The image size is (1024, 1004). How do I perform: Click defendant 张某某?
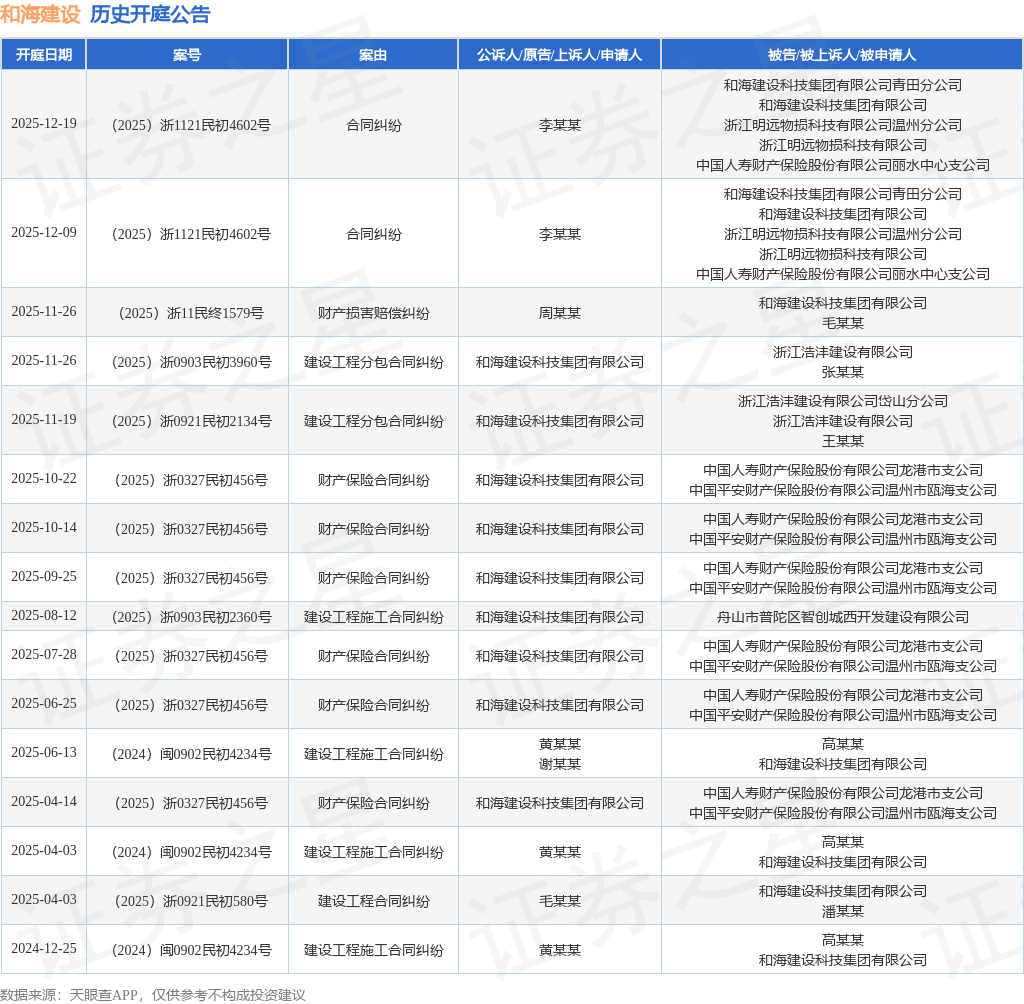coord(842,372)
